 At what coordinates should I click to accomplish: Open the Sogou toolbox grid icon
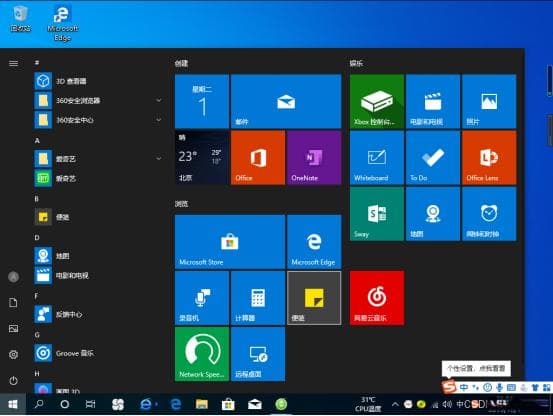tap(547, 387)
